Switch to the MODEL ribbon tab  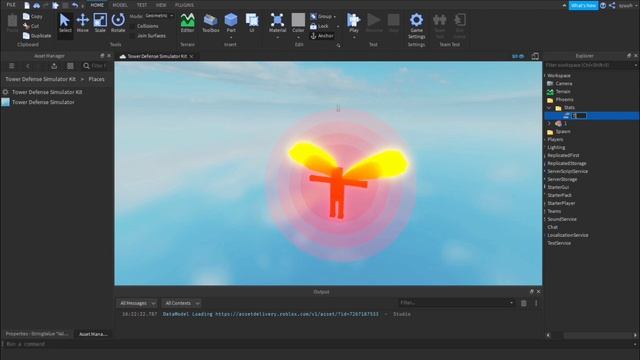120,5
